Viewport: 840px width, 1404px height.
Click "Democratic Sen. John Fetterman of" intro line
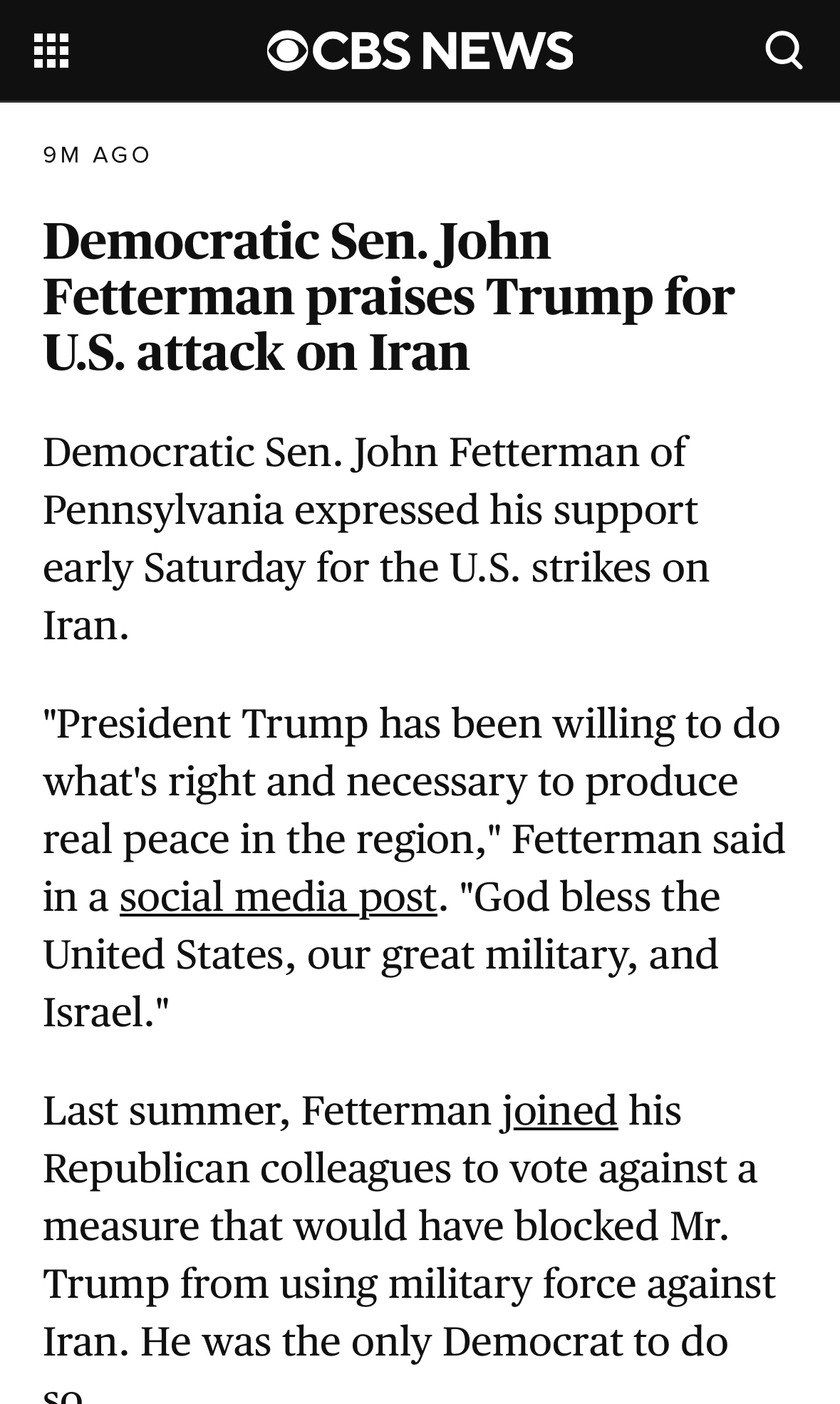(x=364, y=452)
